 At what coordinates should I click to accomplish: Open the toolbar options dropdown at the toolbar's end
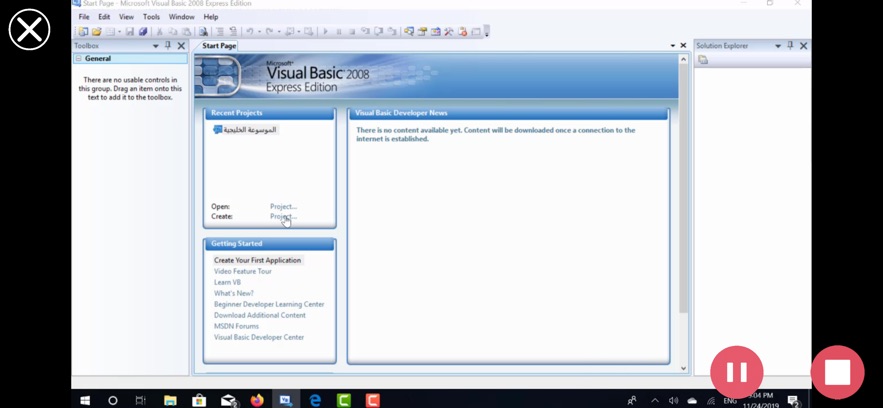487,32
